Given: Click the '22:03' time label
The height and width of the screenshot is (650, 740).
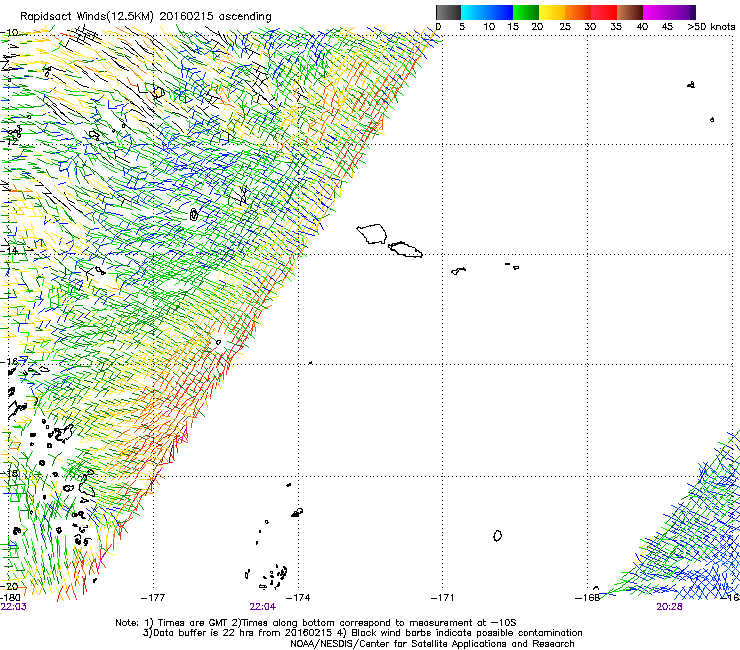Looking at the screenshot, I should click(x=14, y=607).
